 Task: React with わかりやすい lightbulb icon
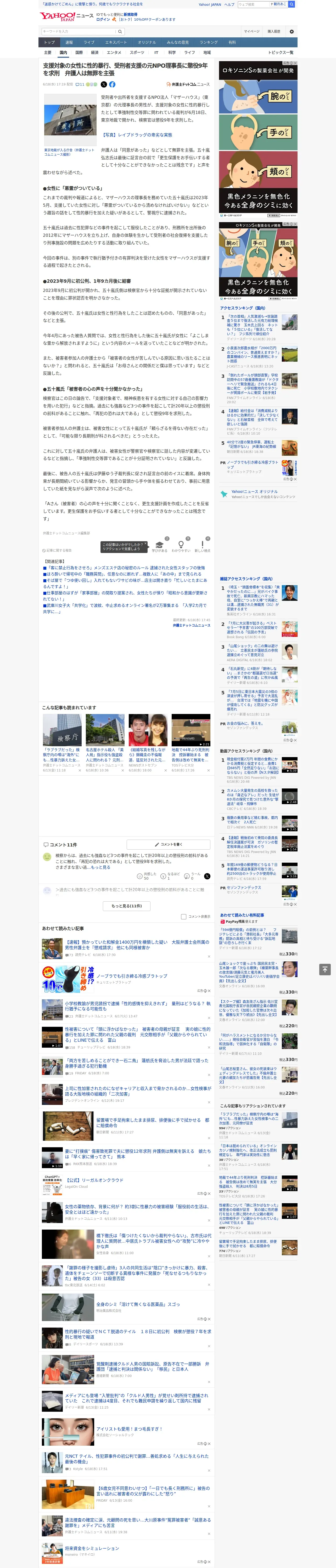[181, 545]
